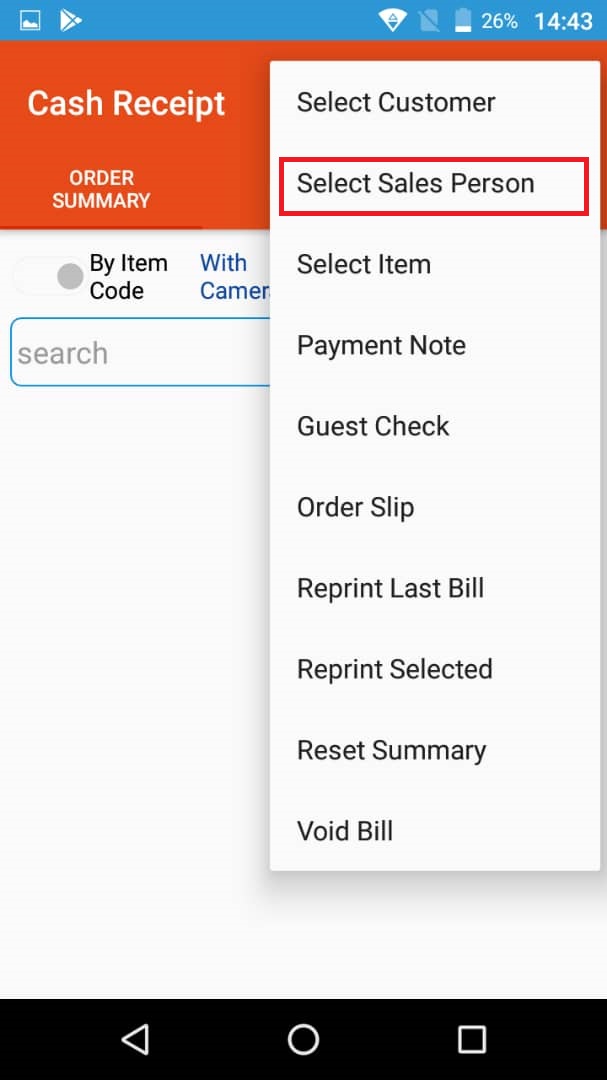Toggle the By Item Code switch
607x1080 pixels.
(49, 276)
